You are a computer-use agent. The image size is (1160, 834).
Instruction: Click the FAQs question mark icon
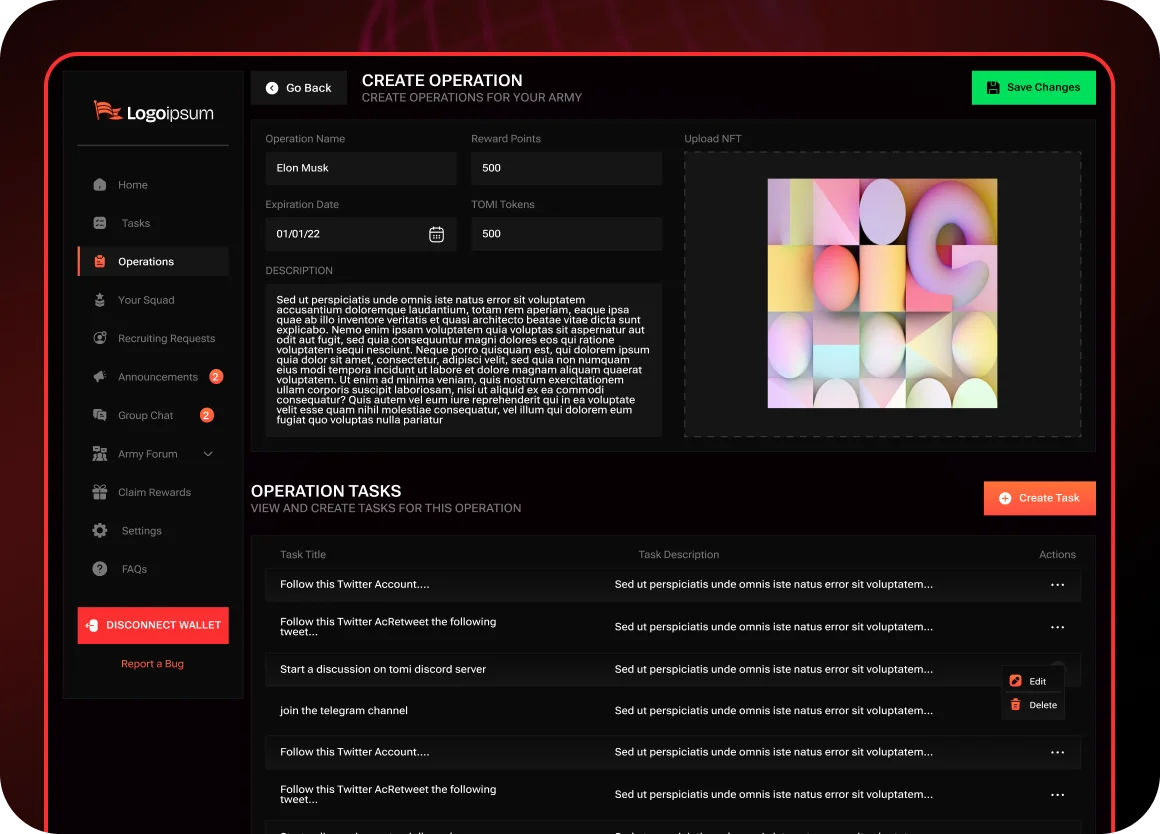coord(100,569)
